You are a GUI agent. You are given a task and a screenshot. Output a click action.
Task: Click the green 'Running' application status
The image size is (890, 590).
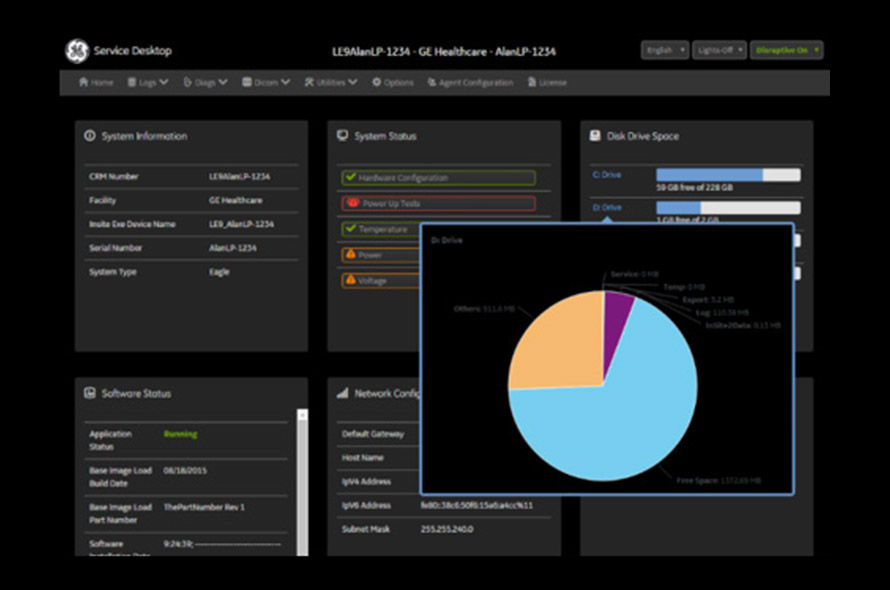coord(180,434)
